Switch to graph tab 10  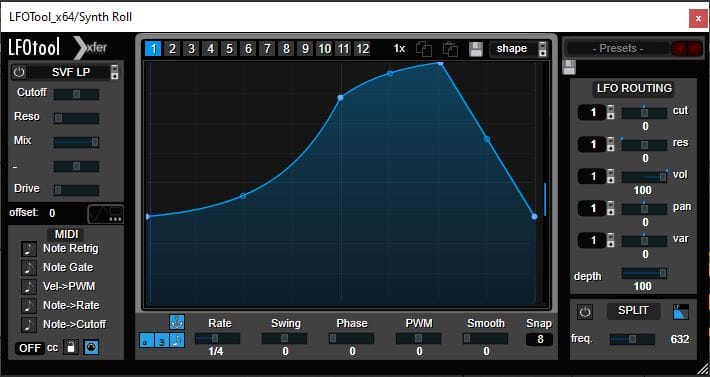pos(324,48)
